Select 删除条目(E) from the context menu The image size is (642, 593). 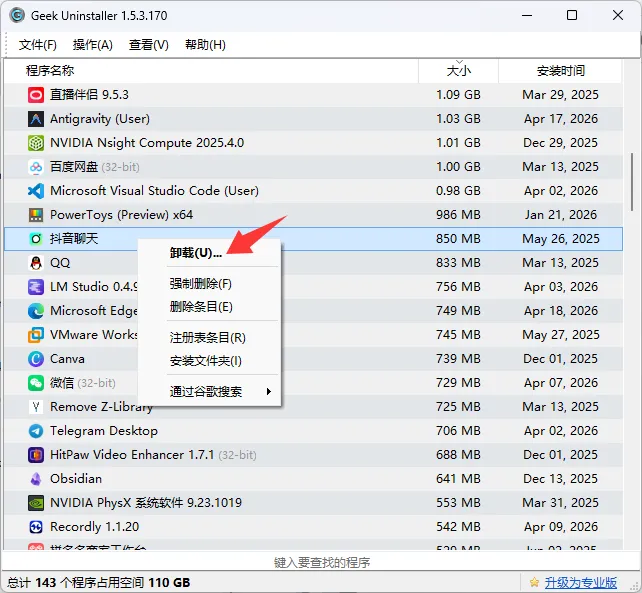(x=210, y=307)
